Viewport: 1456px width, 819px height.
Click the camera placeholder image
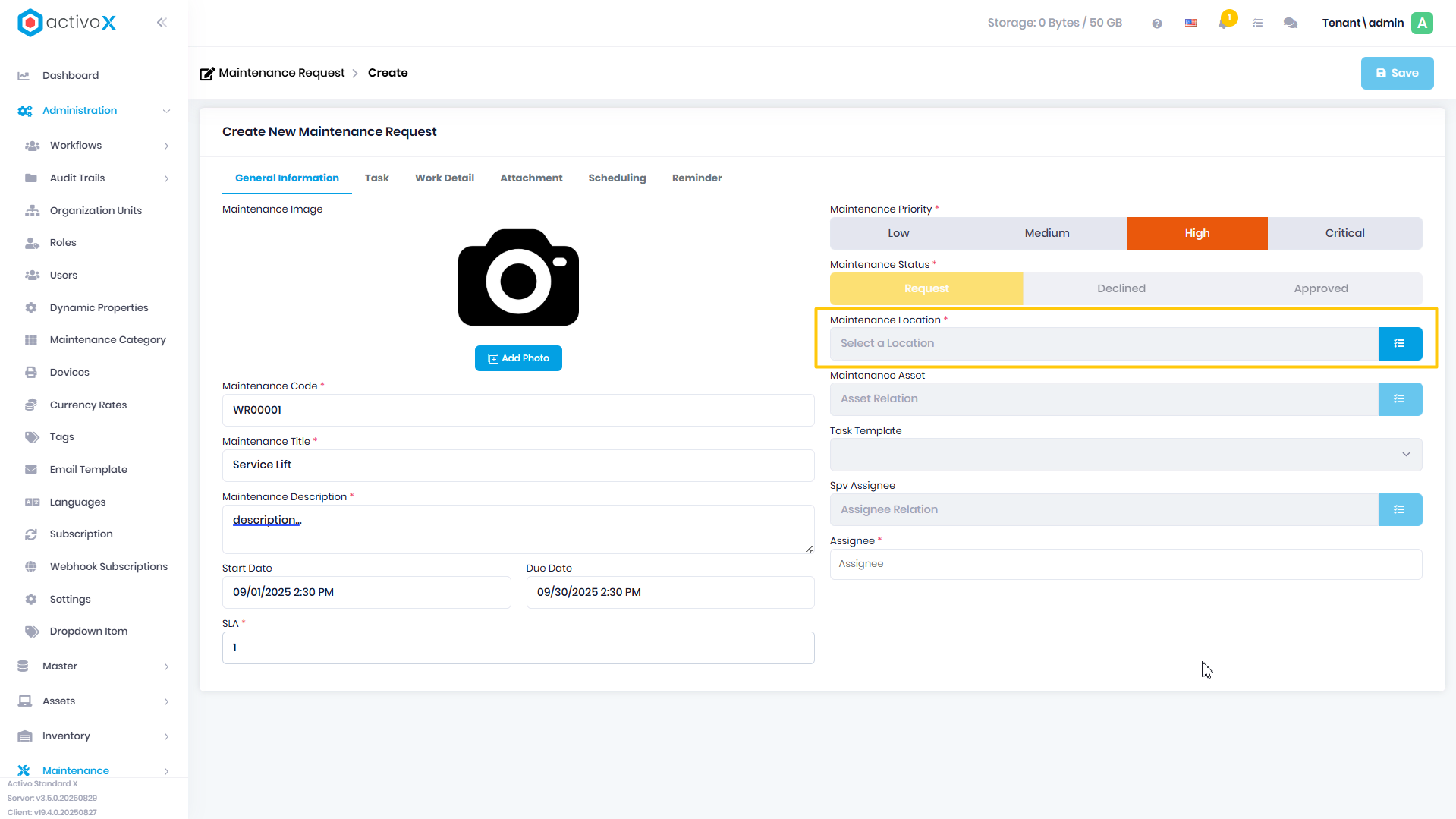[518, 278]
